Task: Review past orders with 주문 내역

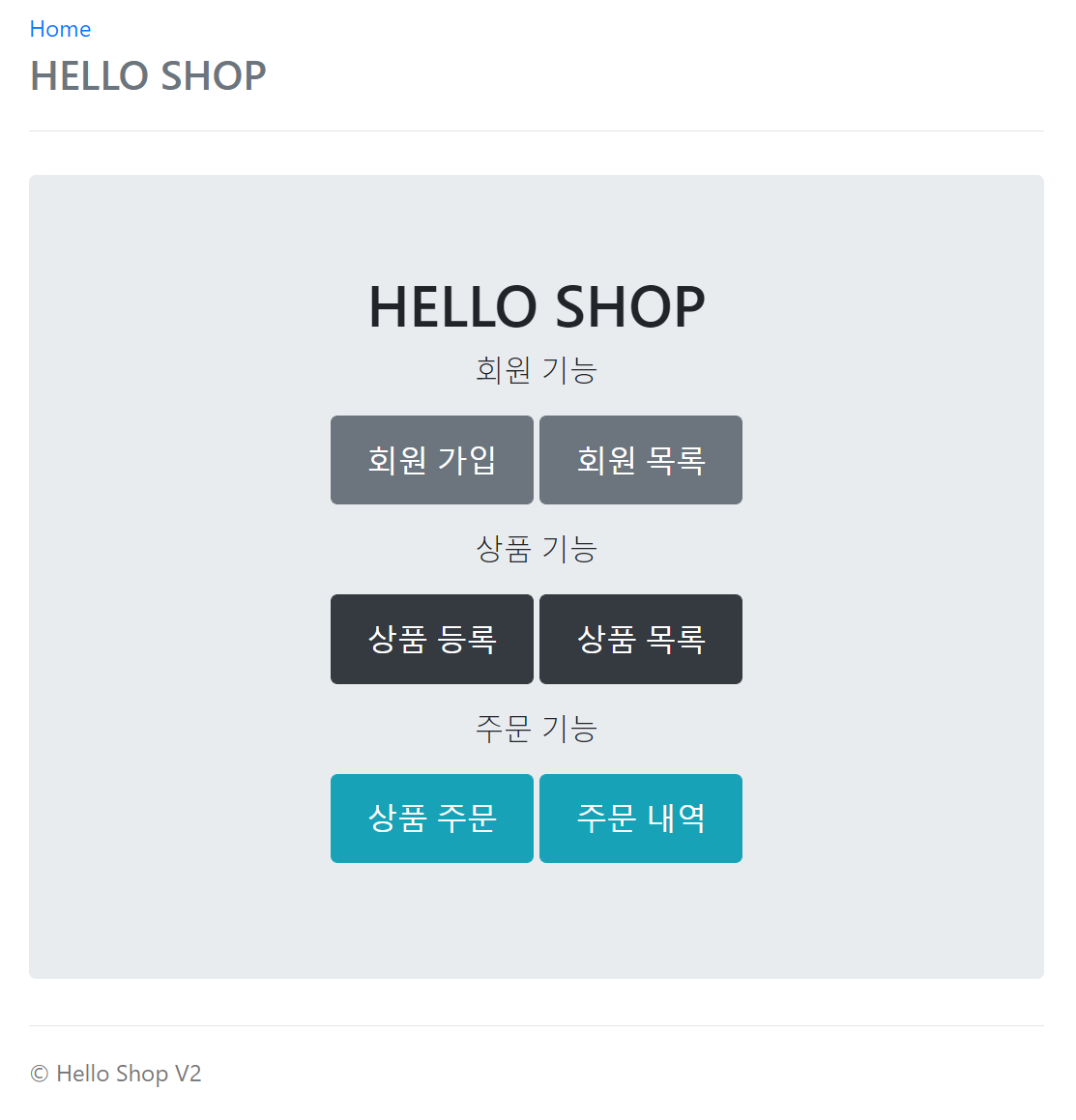Action: click(x=641, y=818)
